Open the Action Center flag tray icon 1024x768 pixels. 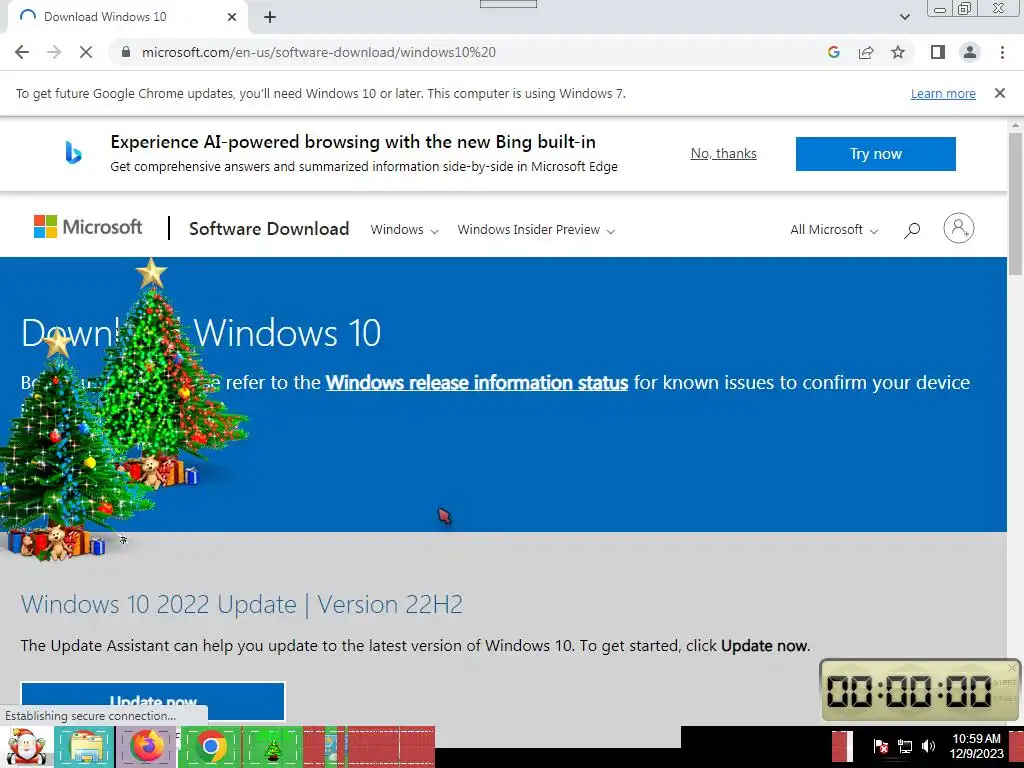pyautogui.click(x=880, y=746)
